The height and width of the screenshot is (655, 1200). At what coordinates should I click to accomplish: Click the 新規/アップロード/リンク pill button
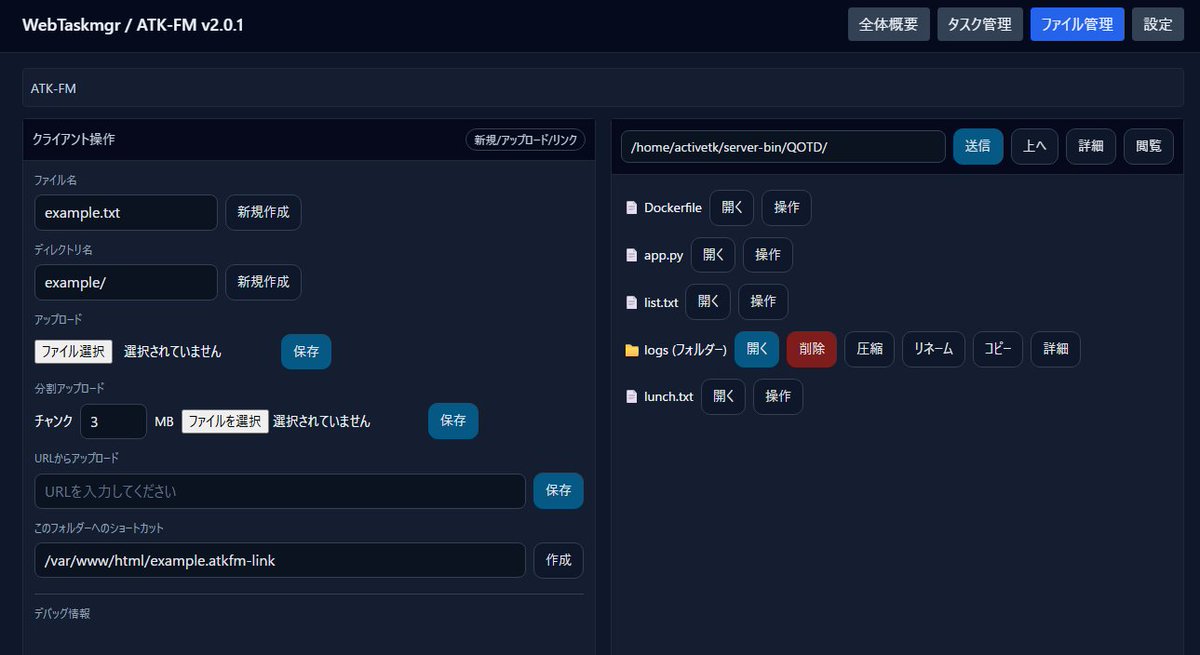tap(526, 140)
